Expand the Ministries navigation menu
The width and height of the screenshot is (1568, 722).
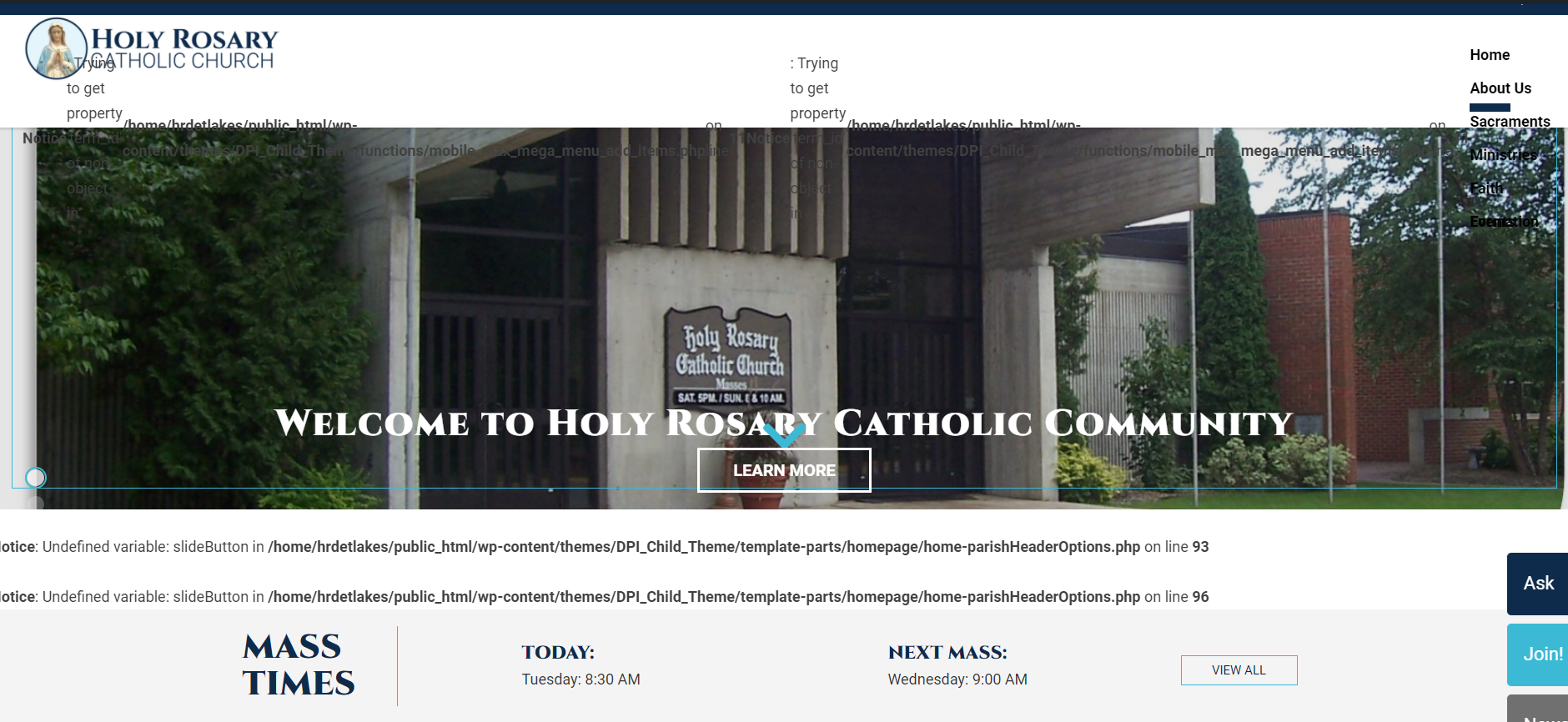click(1502, 155)
